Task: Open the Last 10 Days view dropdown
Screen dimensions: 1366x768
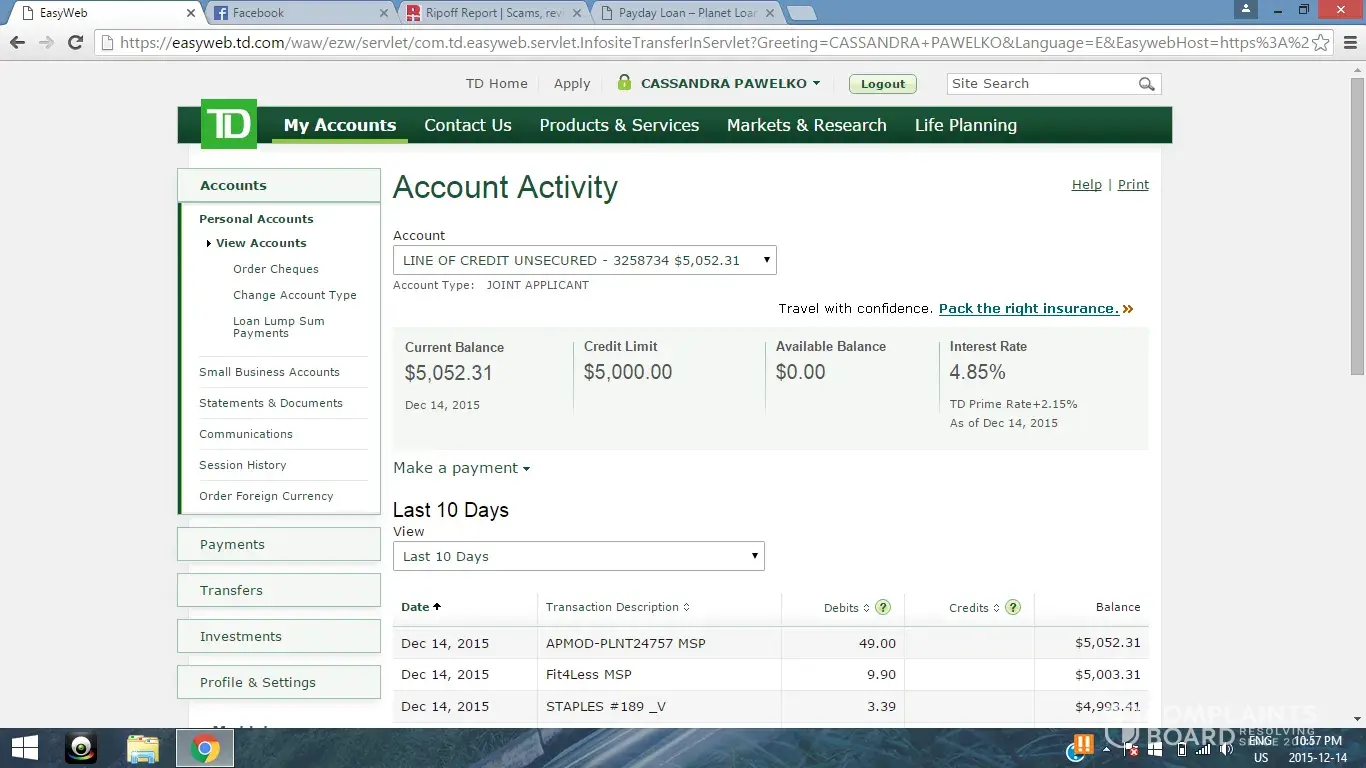Action: click(578, 556)
